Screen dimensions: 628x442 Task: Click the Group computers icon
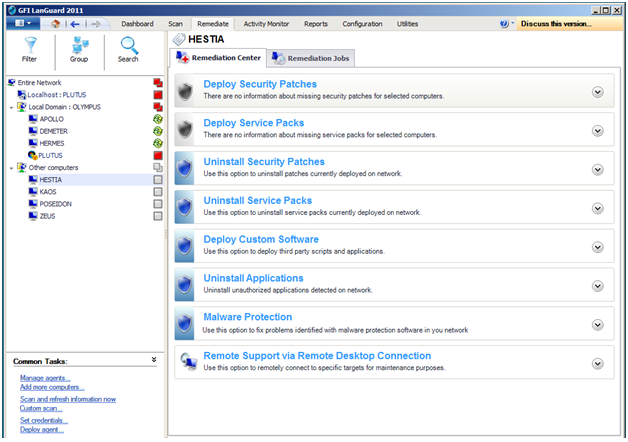tap(80, 45)
